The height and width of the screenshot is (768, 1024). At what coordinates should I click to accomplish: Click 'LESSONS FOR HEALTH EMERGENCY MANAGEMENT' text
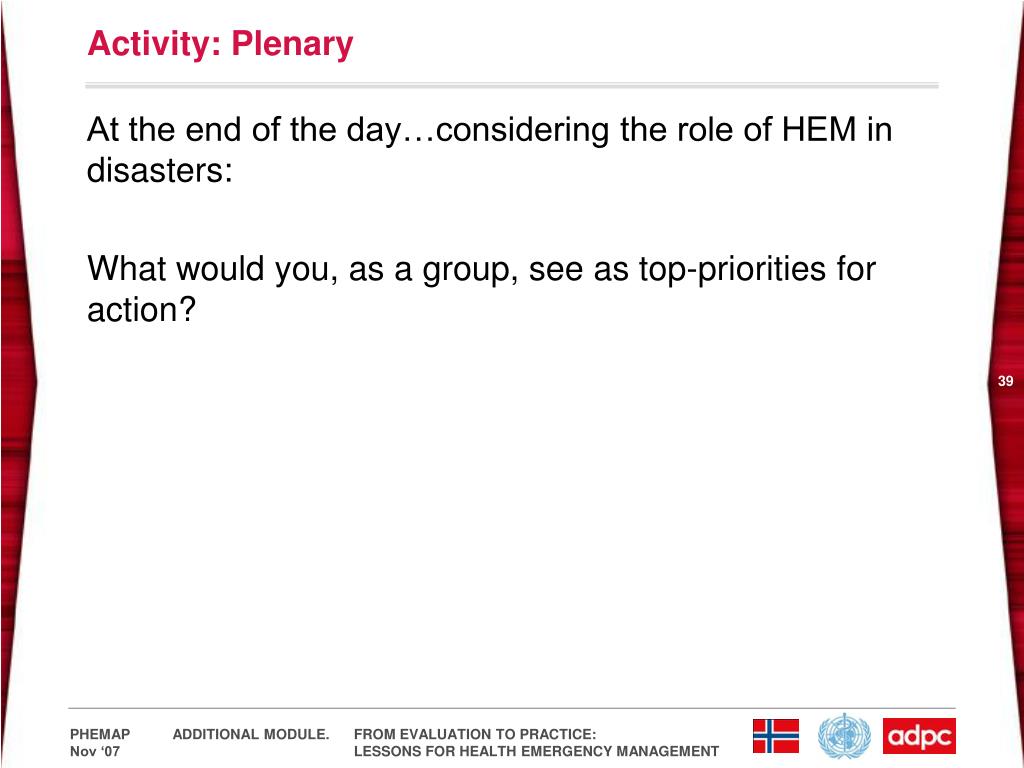[536, 751]
